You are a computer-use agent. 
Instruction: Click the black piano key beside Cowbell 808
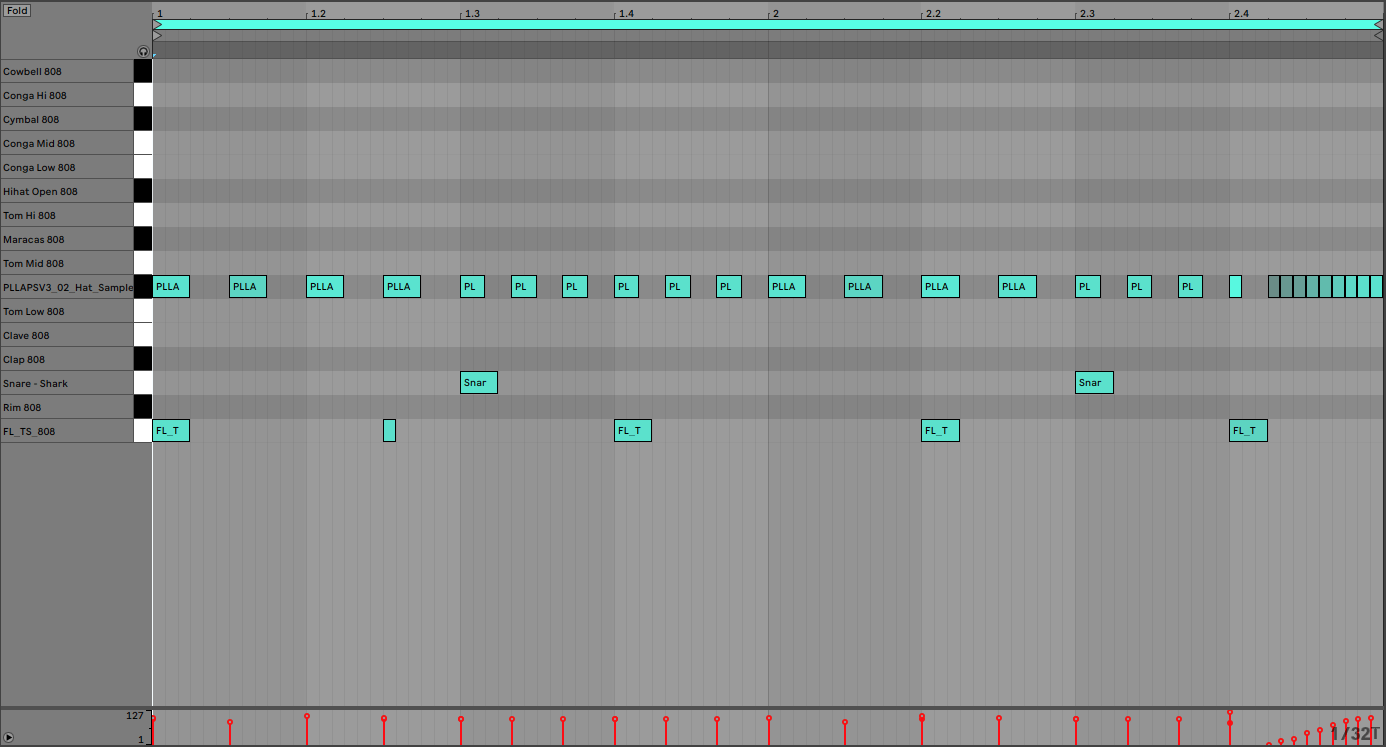tap(143, 71)
